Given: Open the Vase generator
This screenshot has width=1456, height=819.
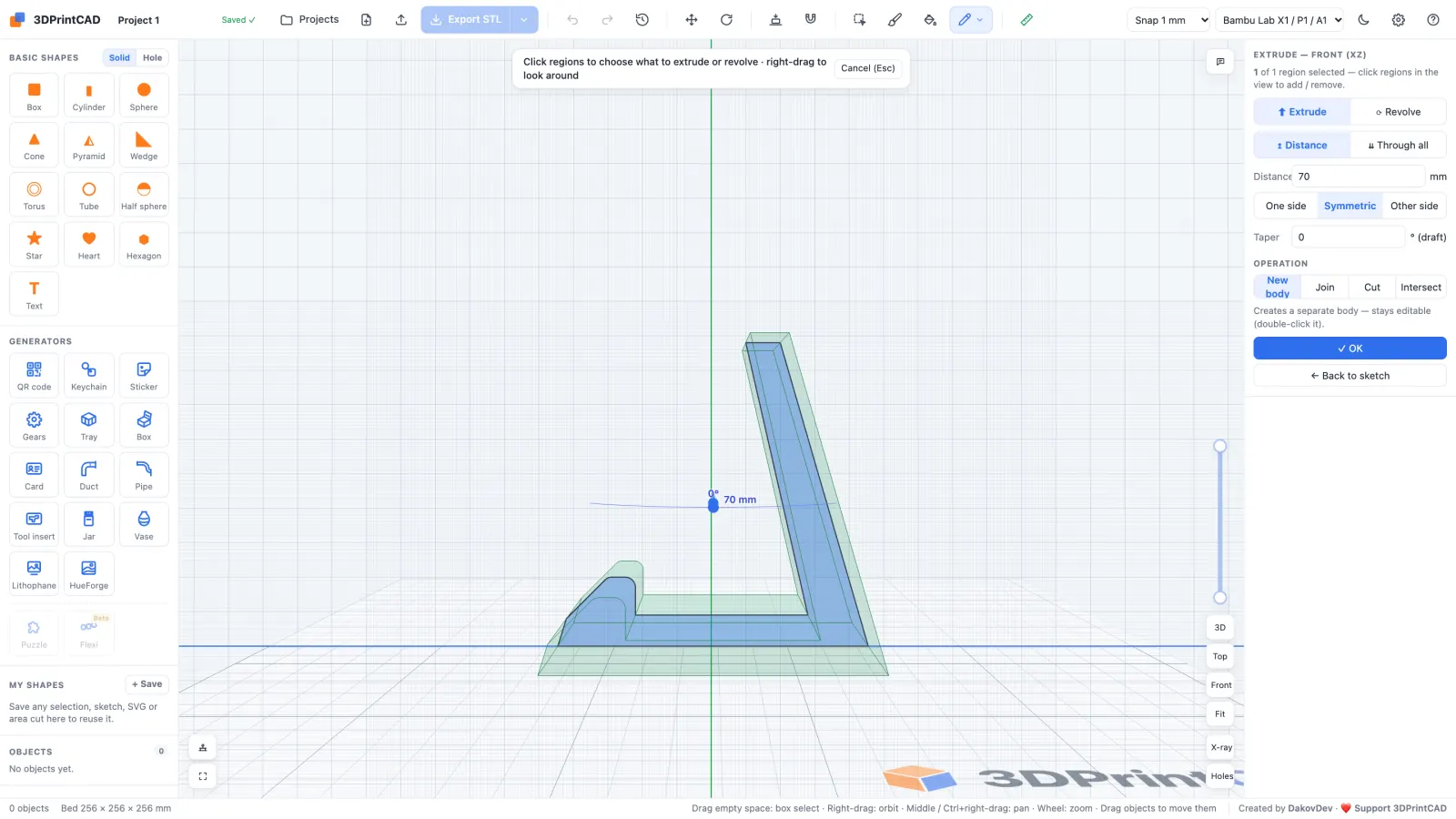Looking at the screenshot, I should [x=144, y=525].
